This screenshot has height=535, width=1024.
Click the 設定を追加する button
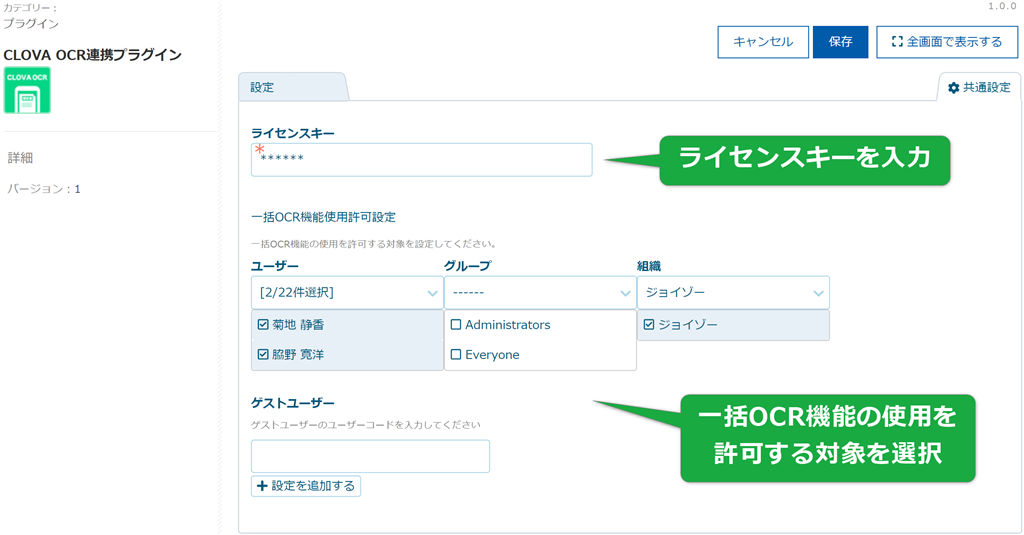point(306,486)
